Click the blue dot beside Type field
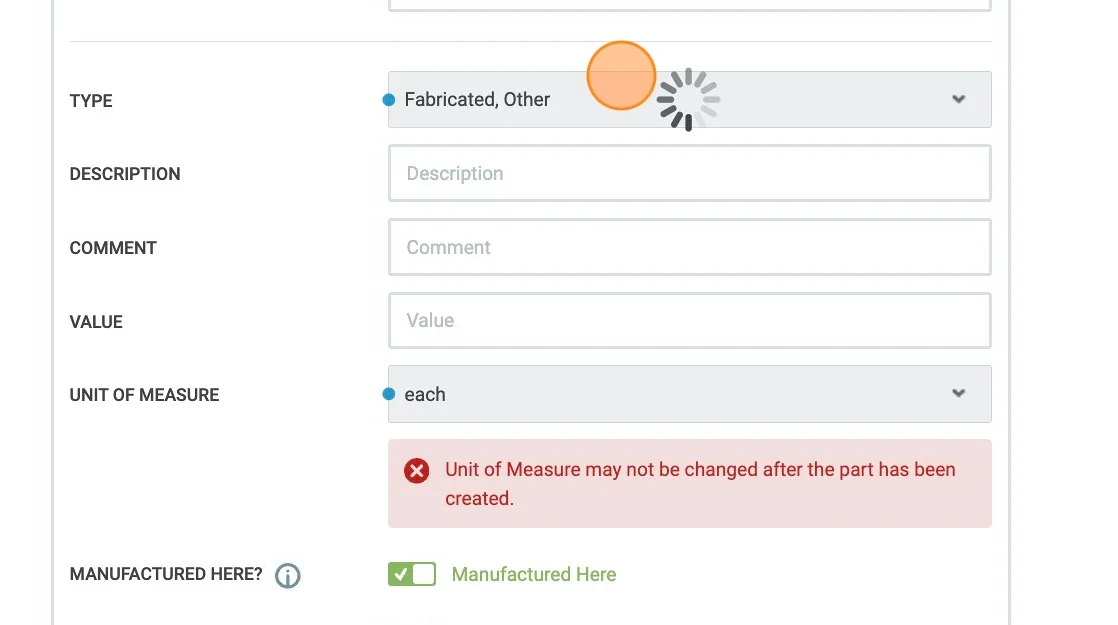 [389, 100]
